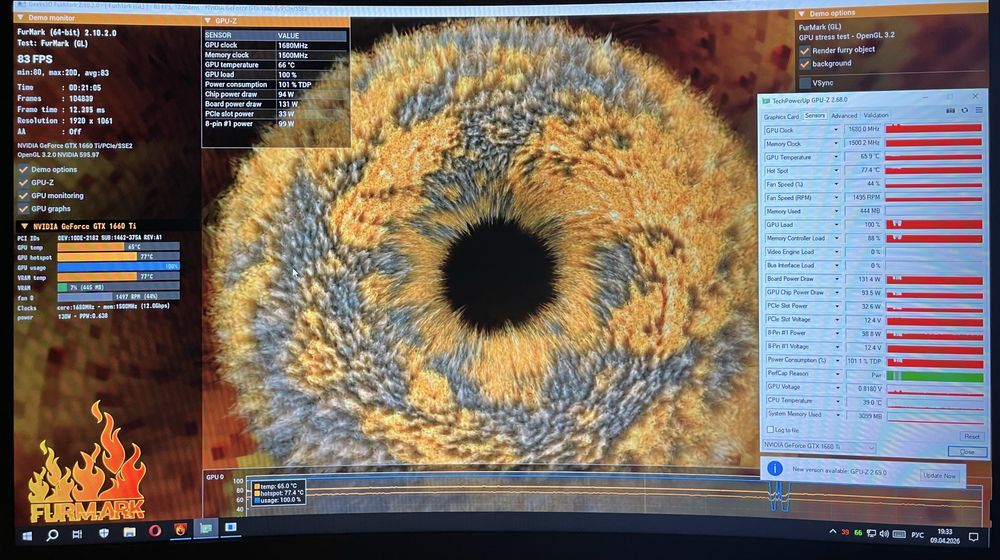Enable the Log to file checkbox
The width and height of the screenshot is (1000, 560).
click(770, 430)
